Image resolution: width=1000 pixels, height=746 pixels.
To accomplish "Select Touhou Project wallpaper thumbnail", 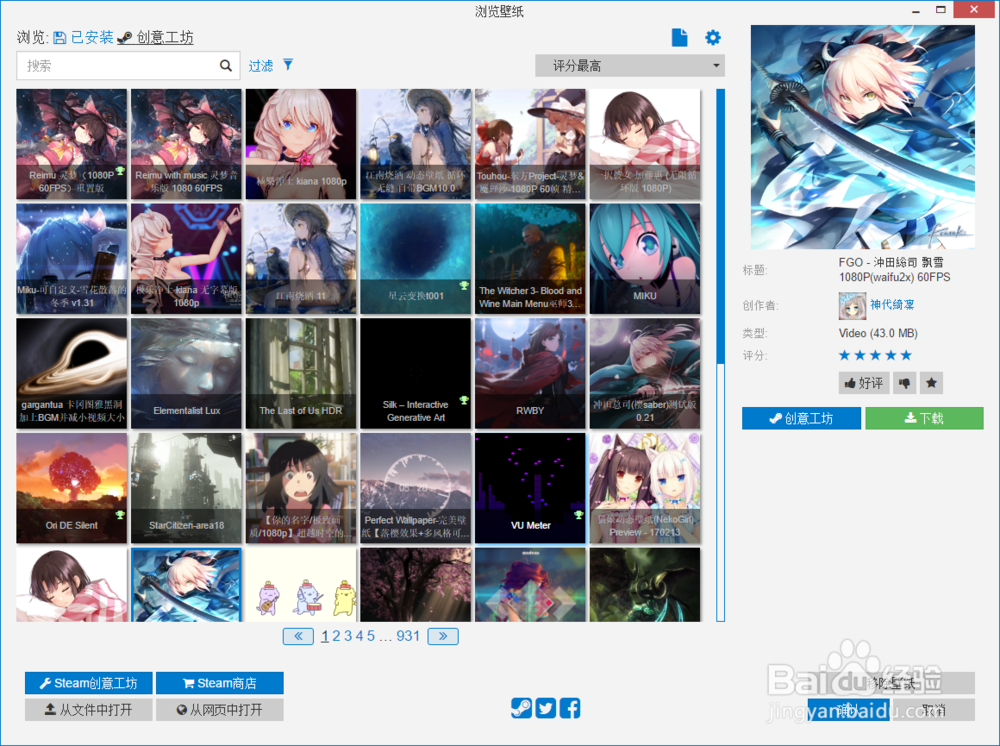I will tap(530, 144).
